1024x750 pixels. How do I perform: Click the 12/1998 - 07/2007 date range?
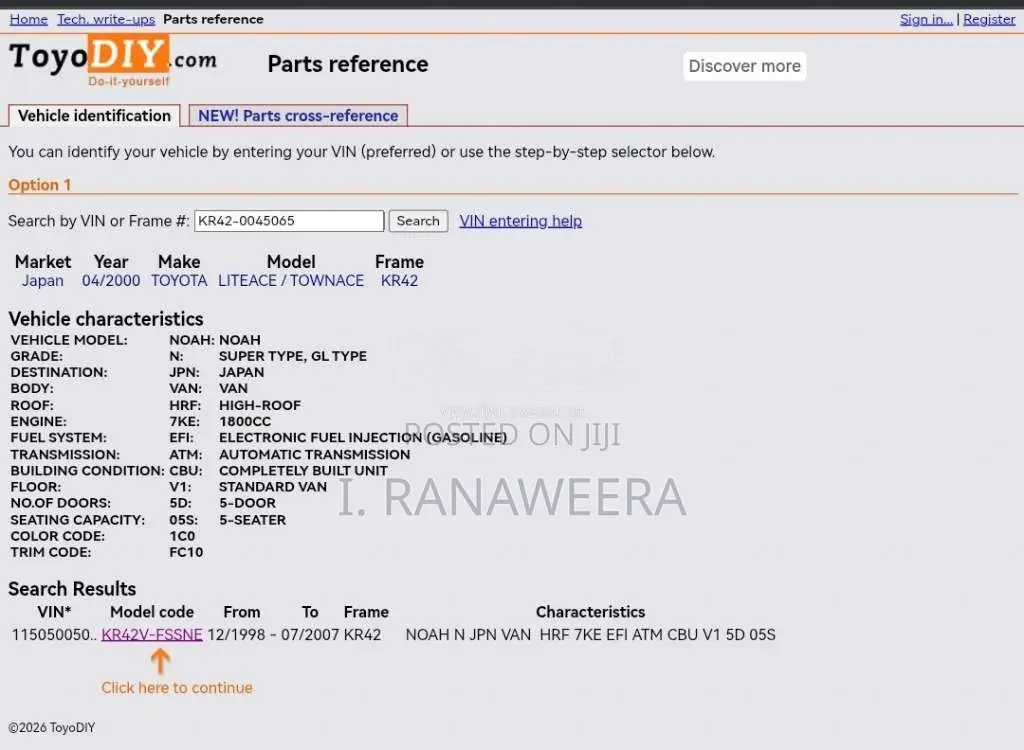[x=273, y=634]
